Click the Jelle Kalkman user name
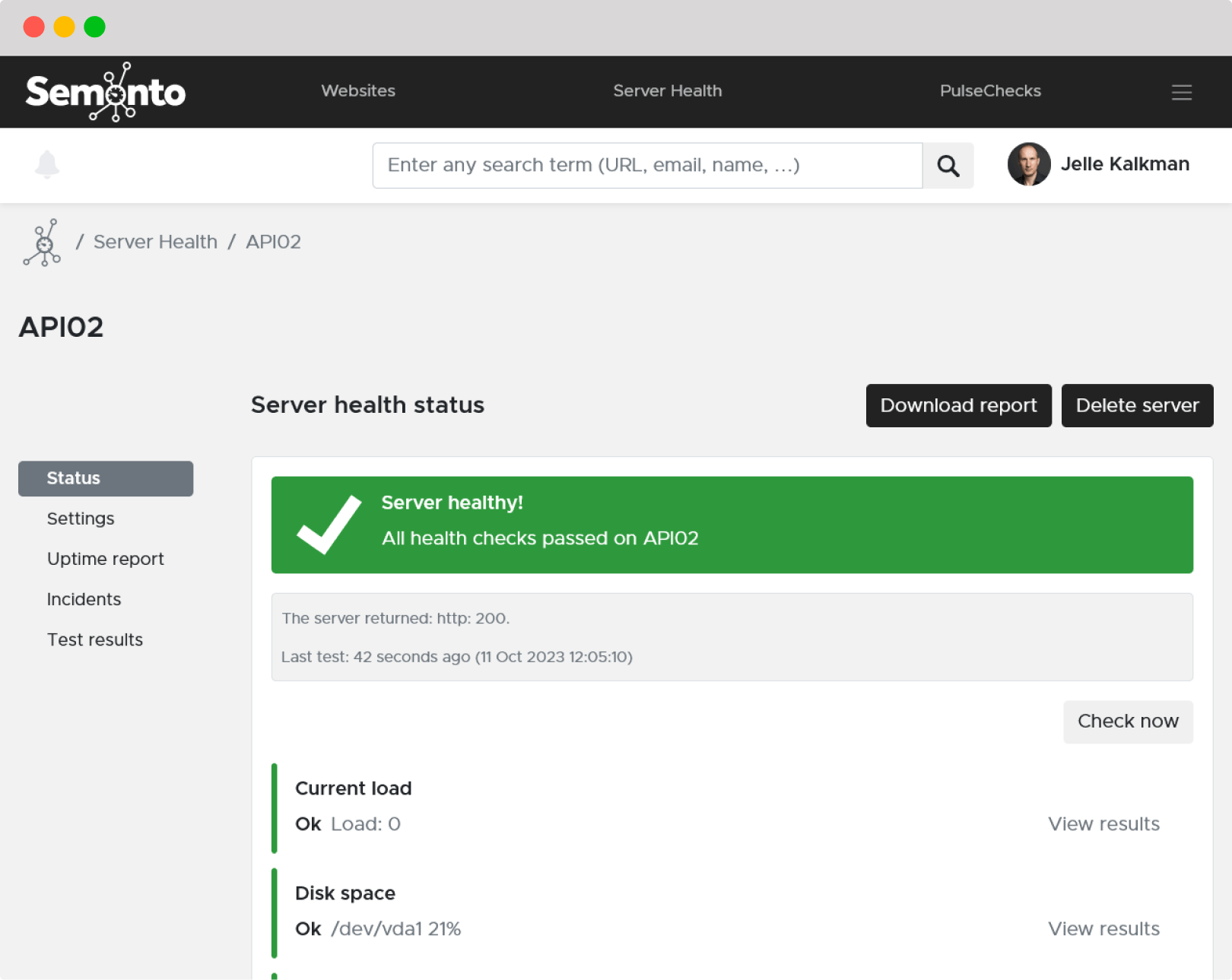Image resolution: width=1232 pixels, height=980 pixels. (x=1125, y=164)
